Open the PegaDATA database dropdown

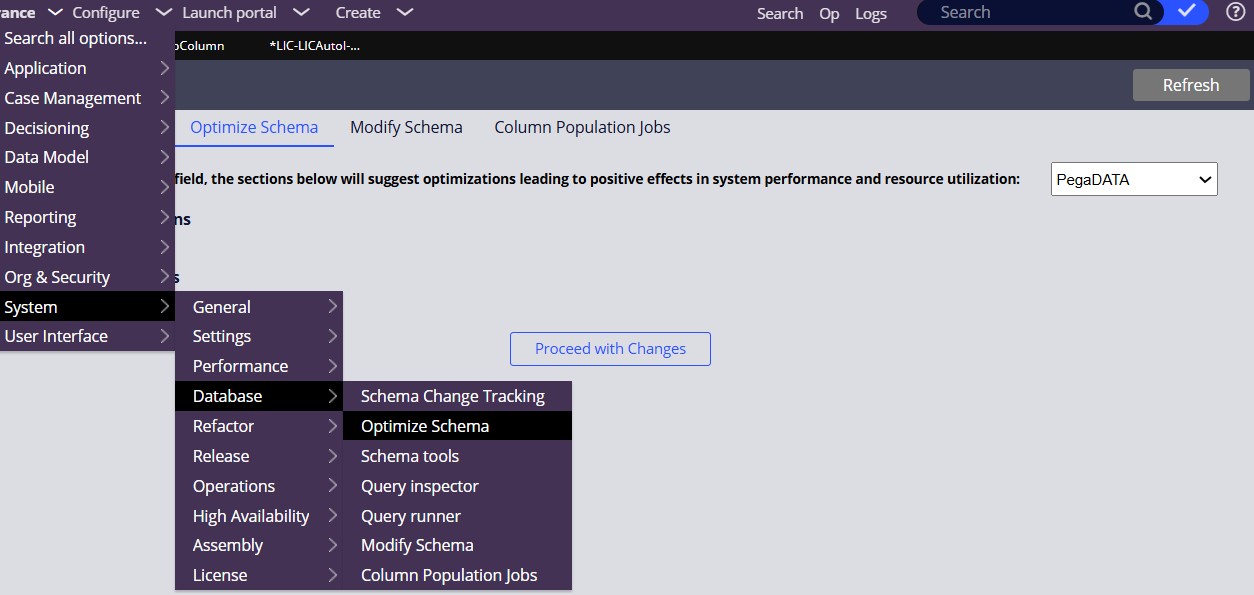[1133, 179]
